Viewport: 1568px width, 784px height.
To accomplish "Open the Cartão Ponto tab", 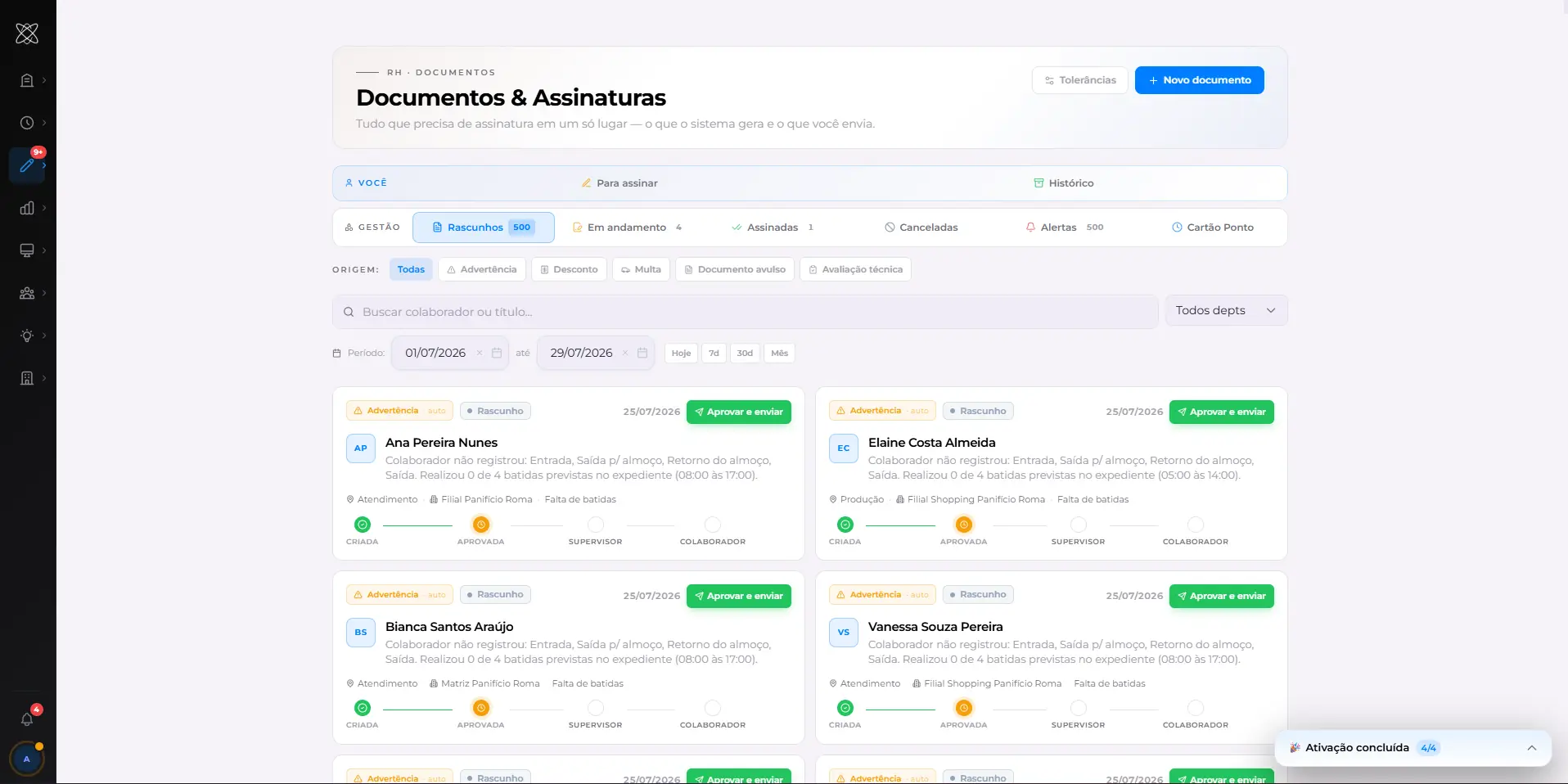I will 1213,228.
